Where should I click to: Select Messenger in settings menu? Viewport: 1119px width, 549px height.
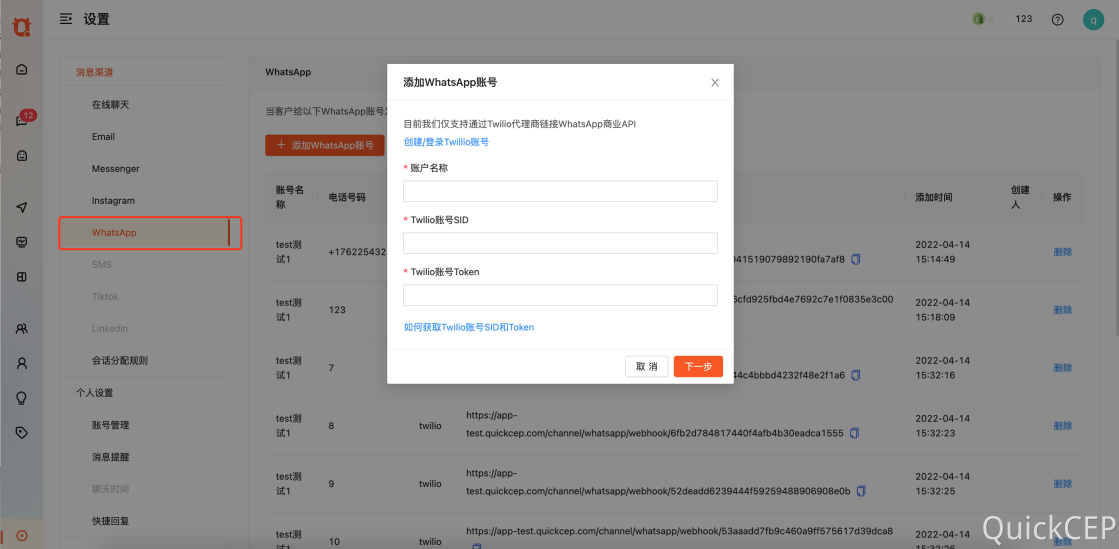tap(116, 168)
